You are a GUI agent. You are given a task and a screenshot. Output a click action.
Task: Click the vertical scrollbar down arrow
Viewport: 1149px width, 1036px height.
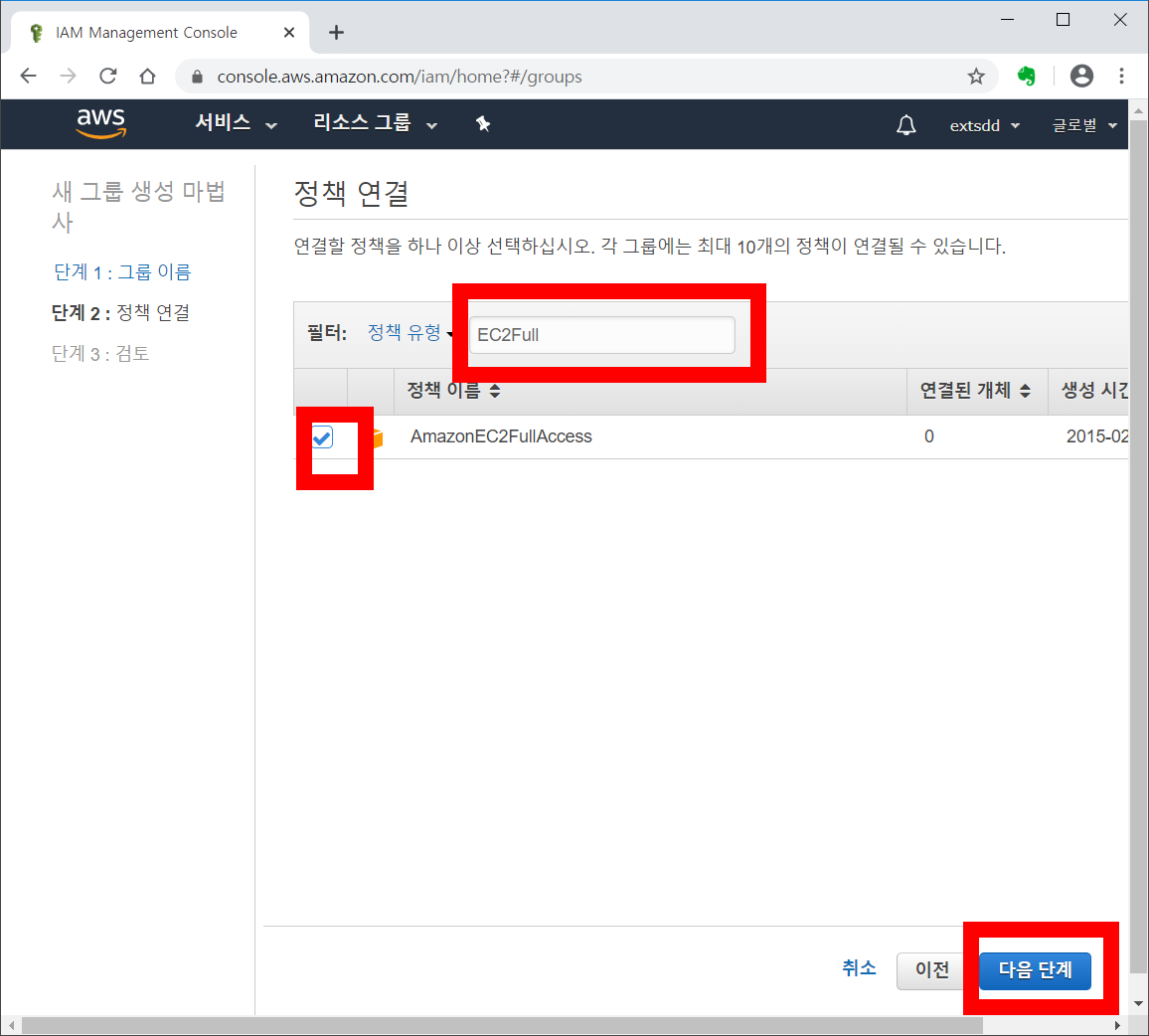(x=1138, y=1003)
